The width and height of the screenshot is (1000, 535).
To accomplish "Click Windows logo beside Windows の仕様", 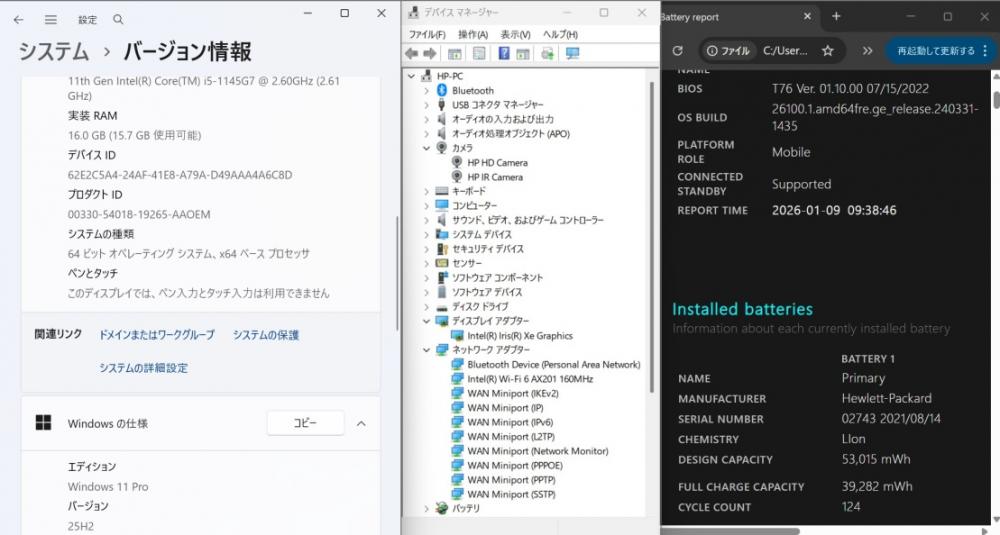I will coord(43,423).
